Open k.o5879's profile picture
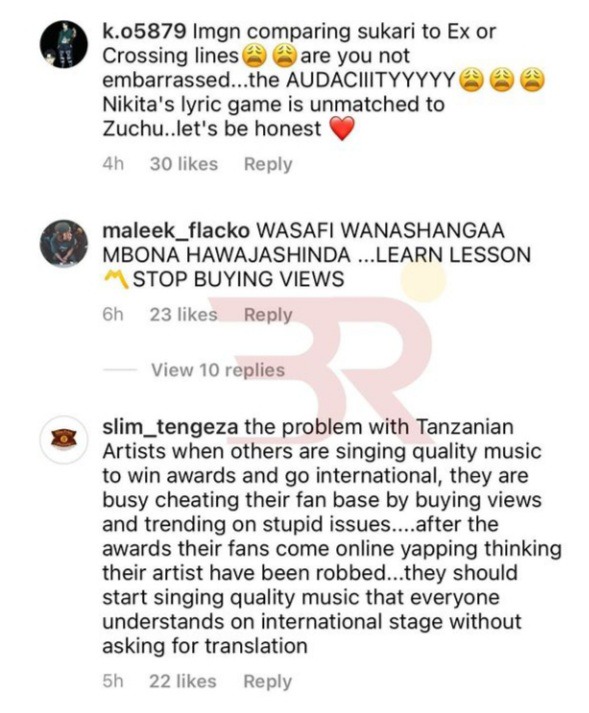The image size is (589, 713). click(64, 45)
